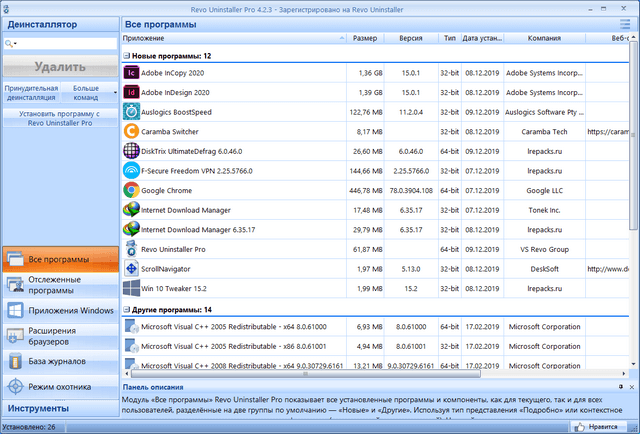Click 'Принудительная деинсталляция' button

tap(31, 93)
